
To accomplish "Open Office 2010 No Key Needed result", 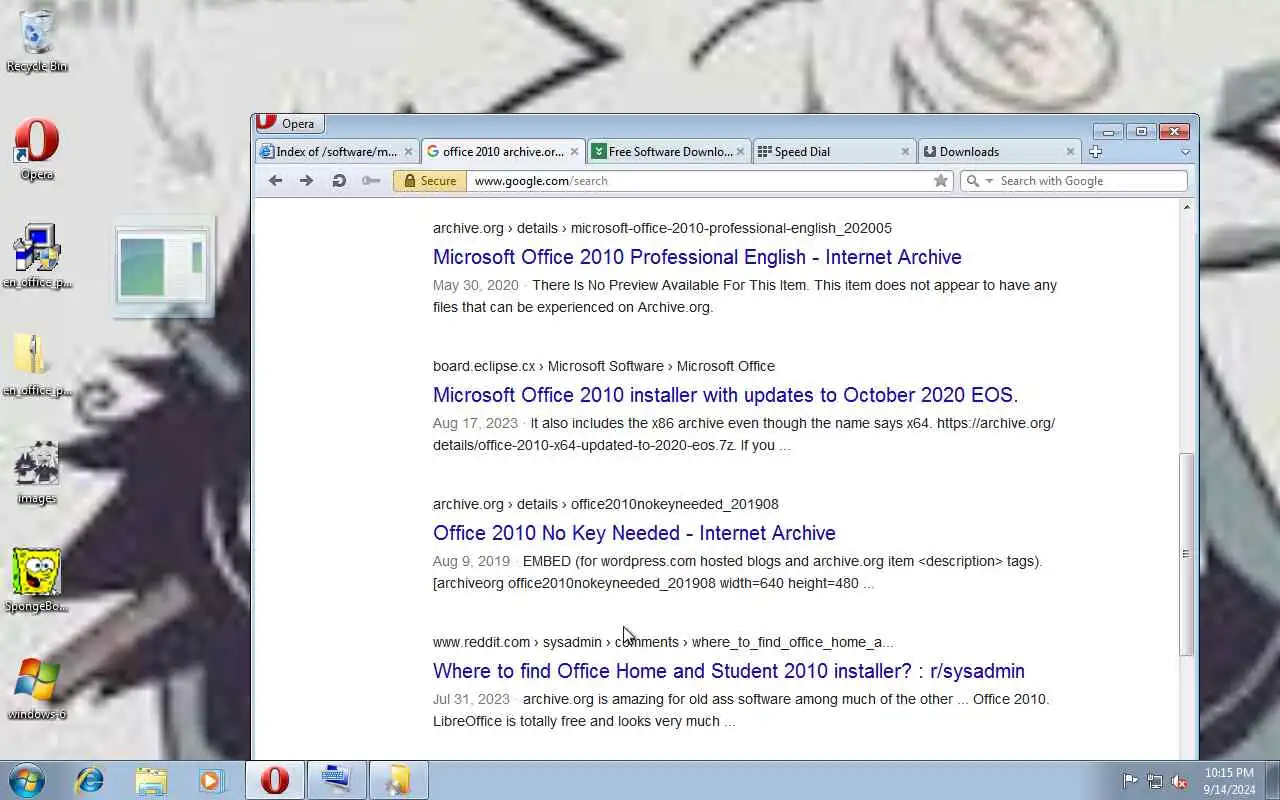I will point(634,533).
